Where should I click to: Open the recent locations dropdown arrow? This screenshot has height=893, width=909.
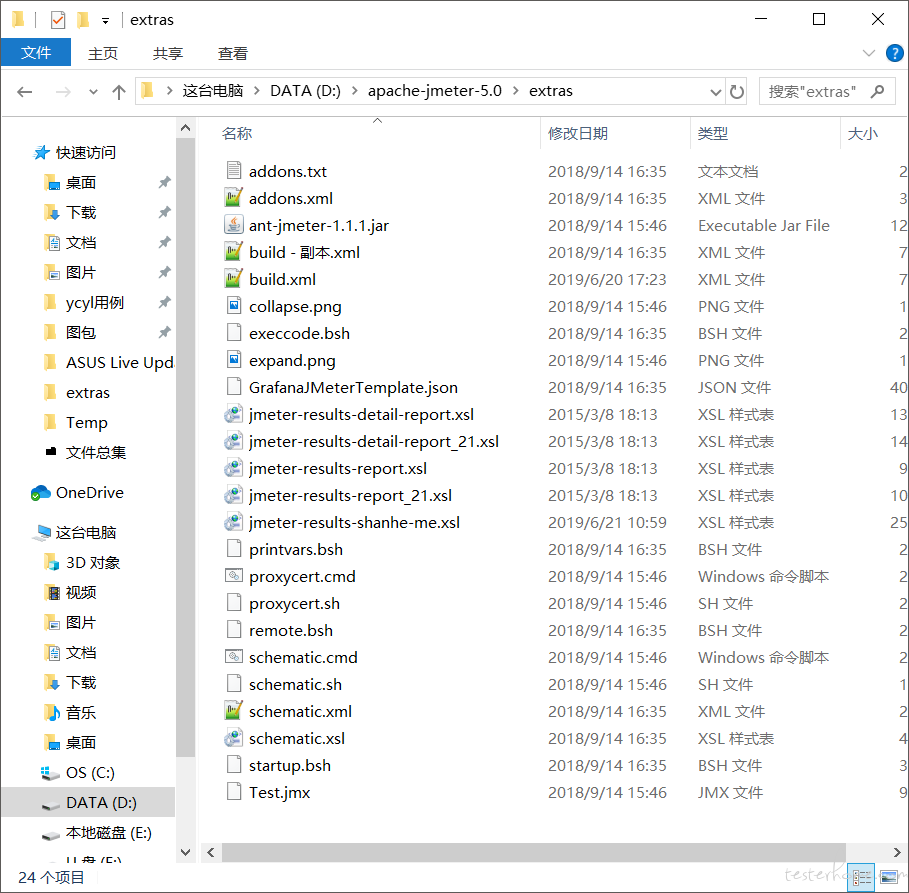[93, 92]
